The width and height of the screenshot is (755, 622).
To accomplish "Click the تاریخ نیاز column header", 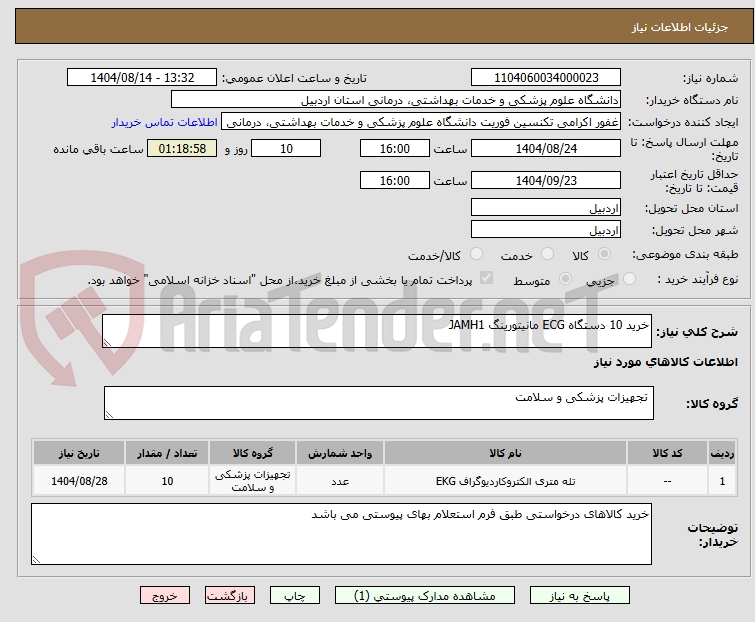I will [x=79, y=453].
